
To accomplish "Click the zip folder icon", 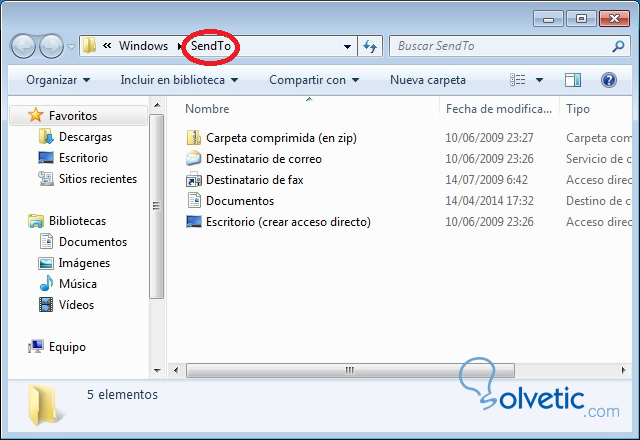I will coord(193,138).
